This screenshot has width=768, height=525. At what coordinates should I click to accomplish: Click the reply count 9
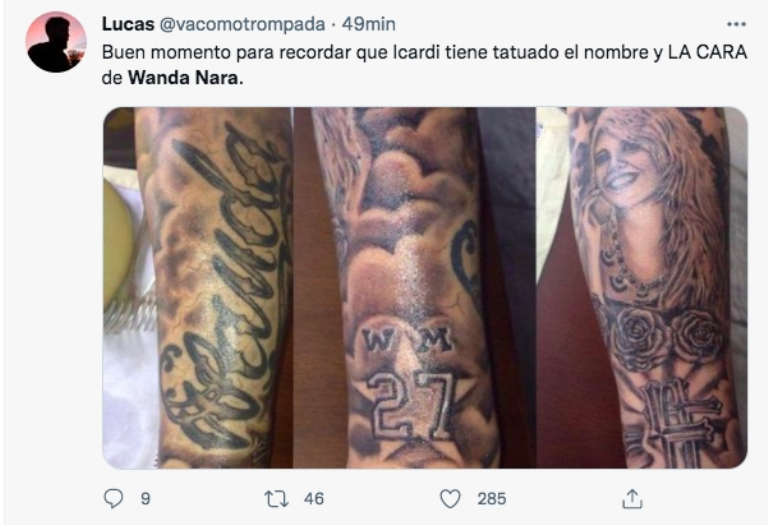pyautogui.click(x=145, y=499)
